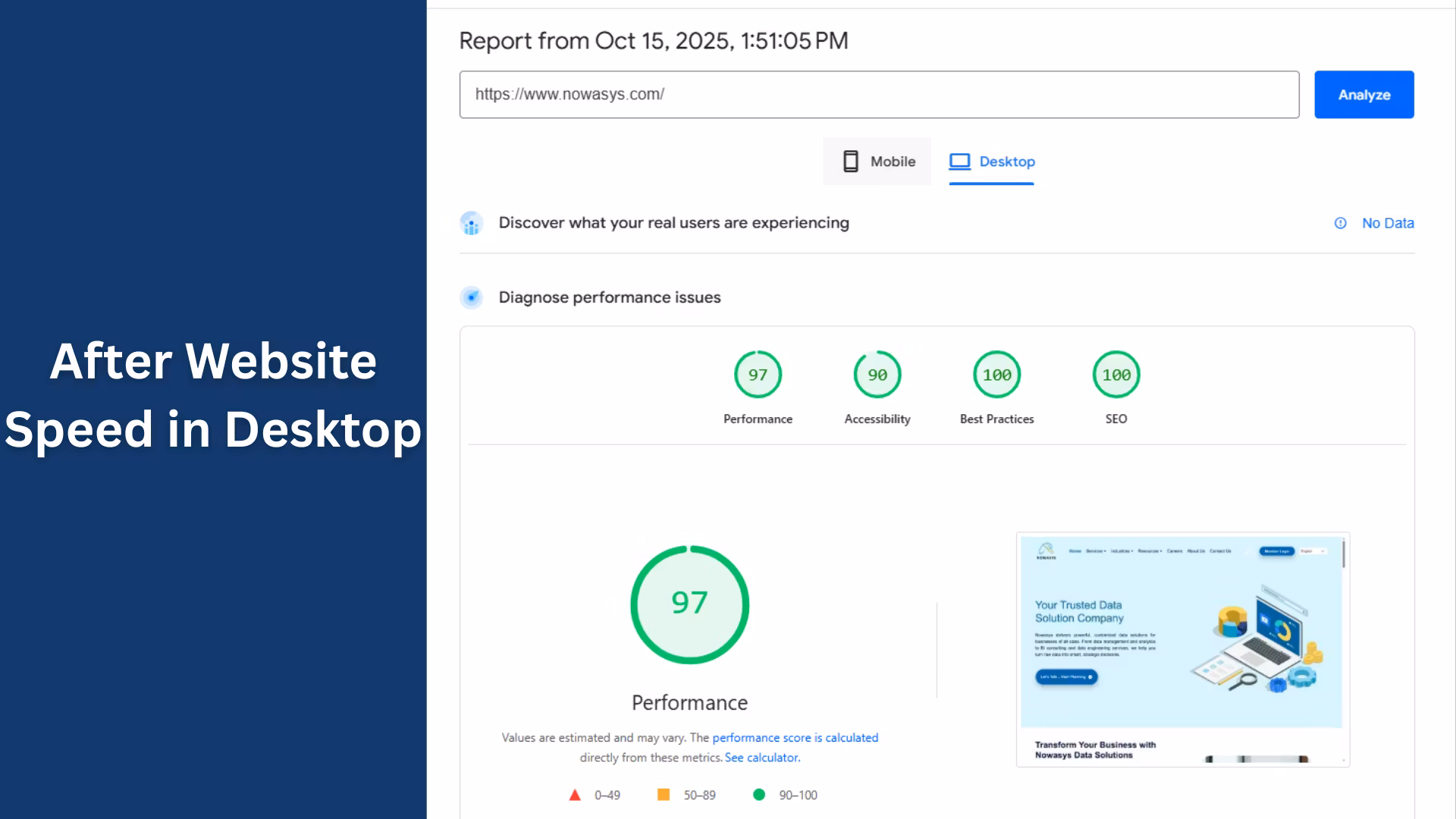Click the red triangle 0–49 legend icon
This screenshot has height=819, width=1456.
575,795
